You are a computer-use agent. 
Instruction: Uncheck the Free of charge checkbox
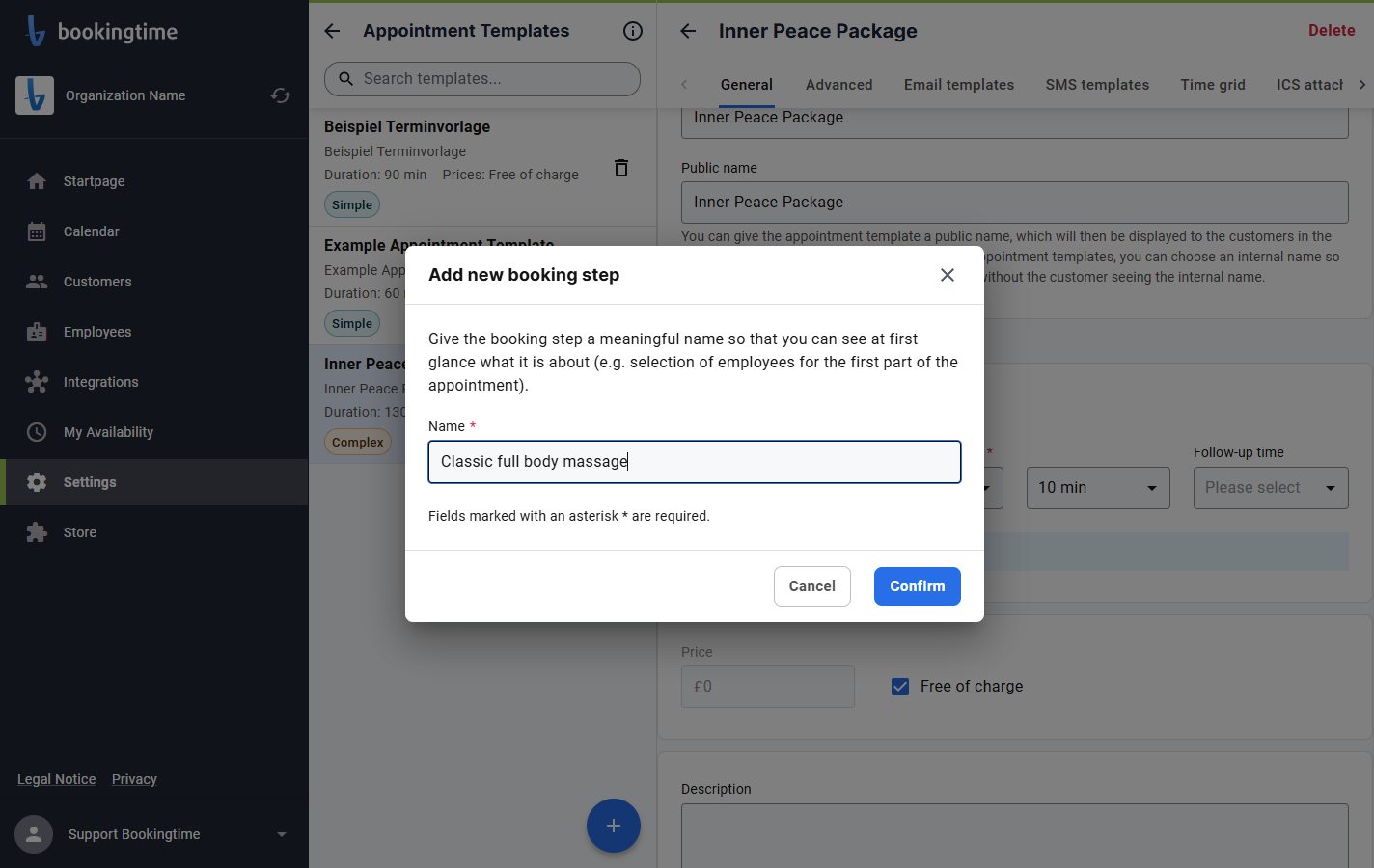tap(900, 687)
